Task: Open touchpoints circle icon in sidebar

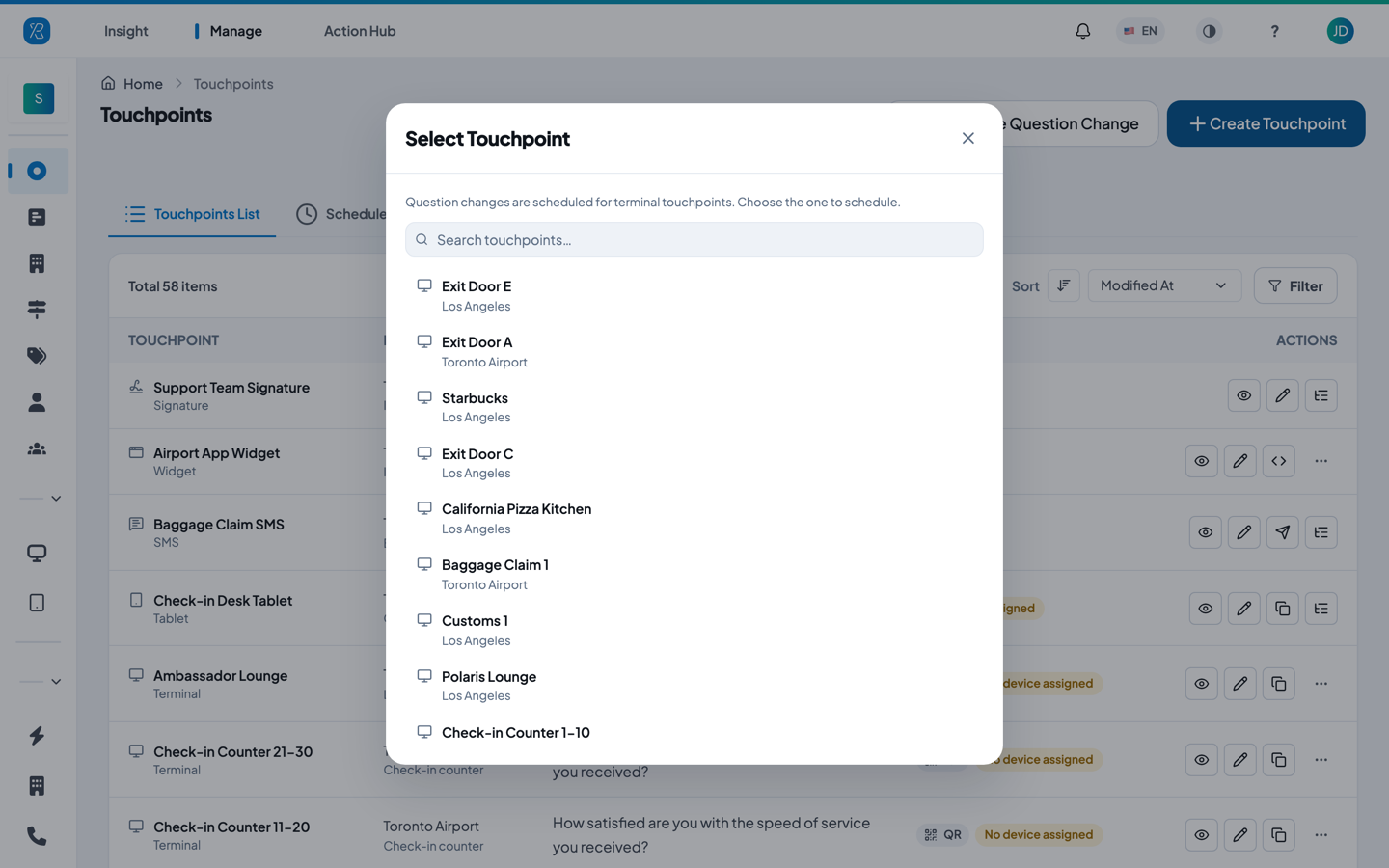Action: pyautogui.click(x=38, y=171)
